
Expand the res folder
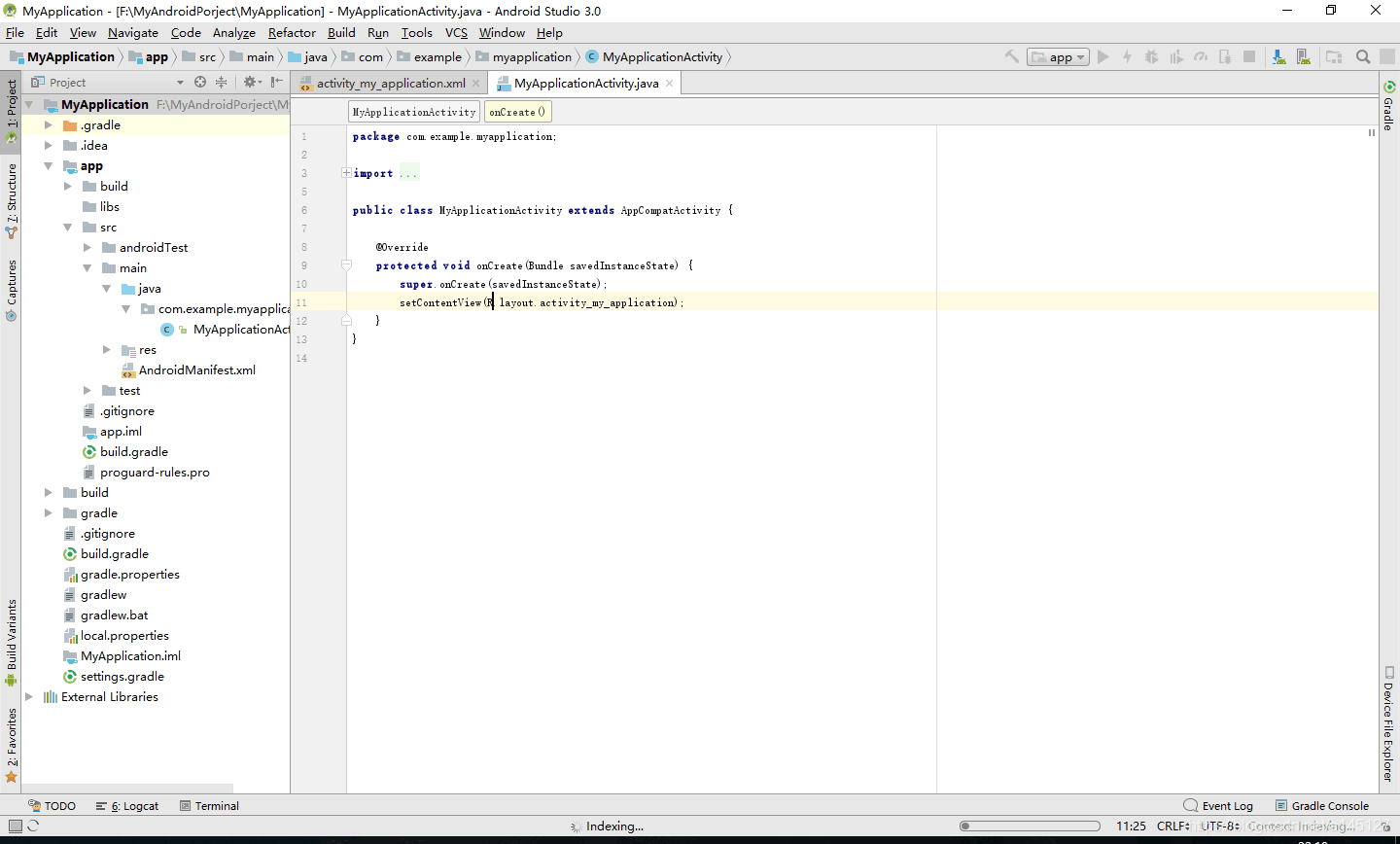(x=106, y=350)
